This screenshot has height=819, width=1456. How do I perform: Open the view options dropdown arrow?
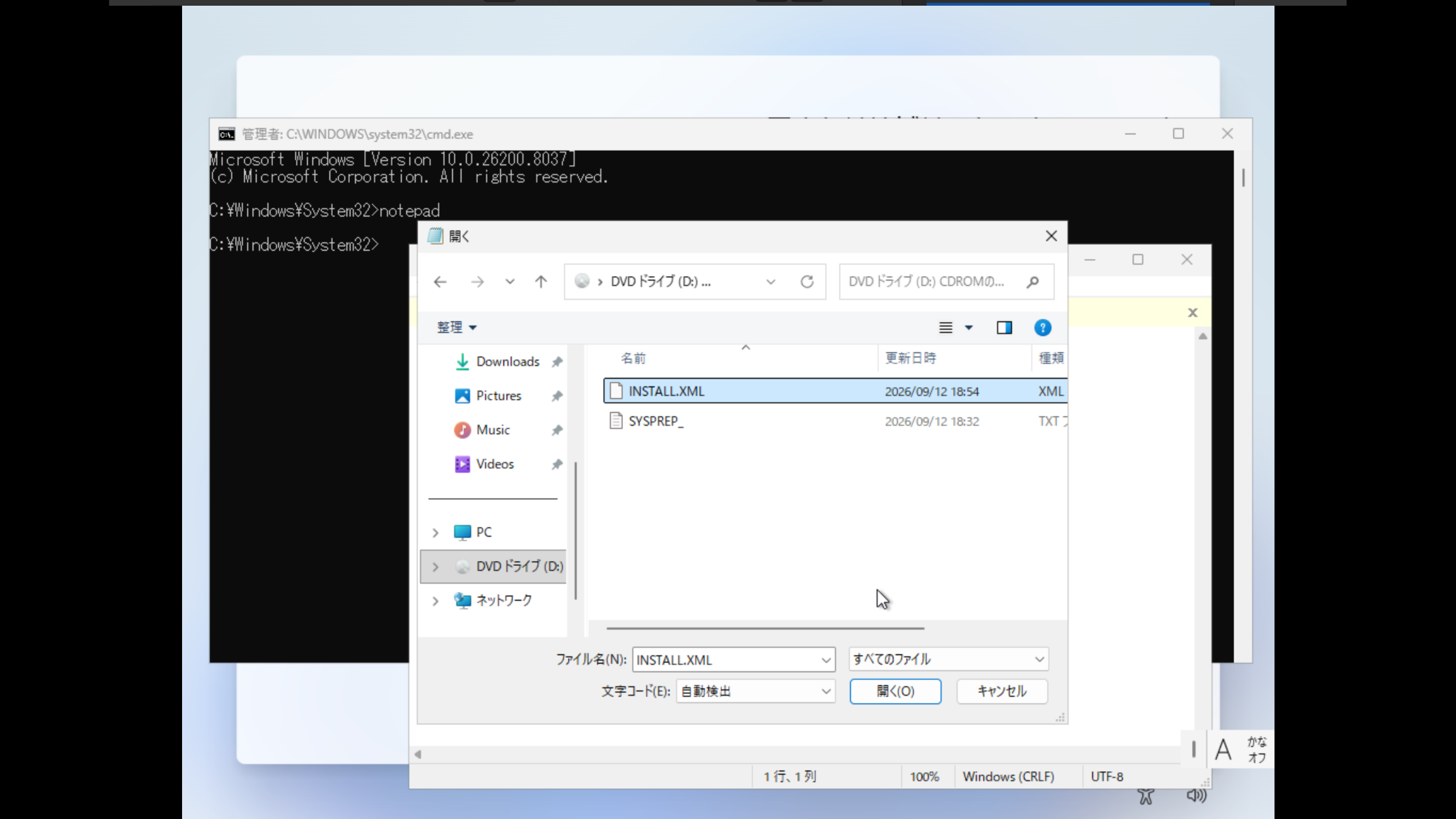[x=968, y=327]
